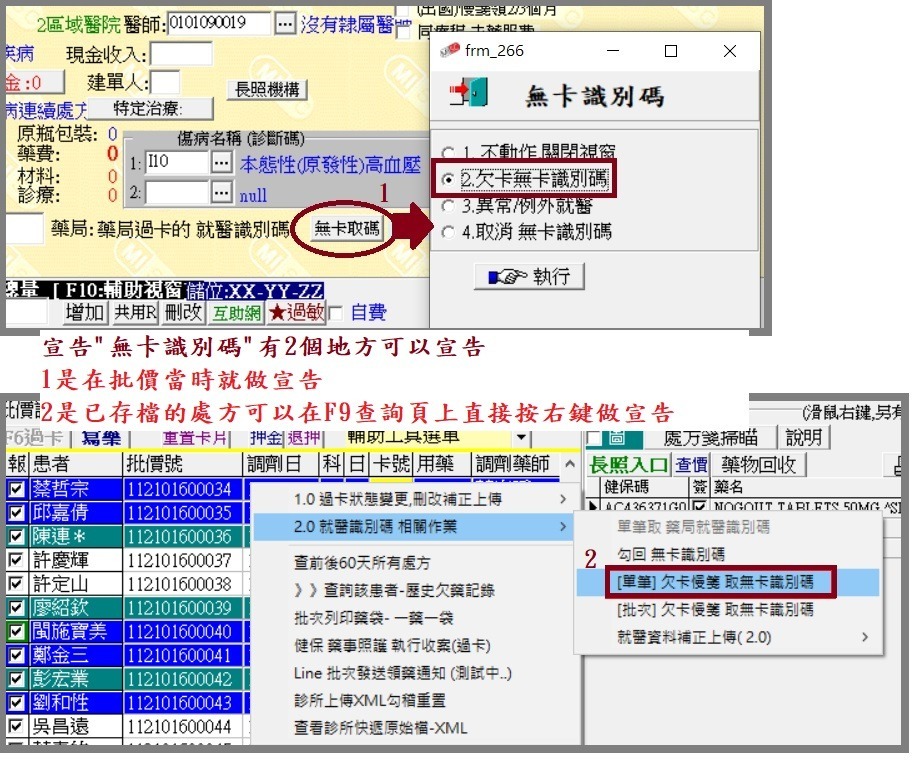Click the 長照入口 button
The width and height of the screenshot is (924, 774).
(628, 465)
